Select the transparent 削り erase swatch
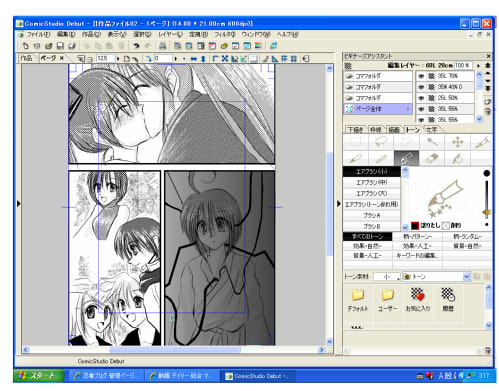Image resolution: width=499 pixels, height=391 pixels. click(446, 226)
